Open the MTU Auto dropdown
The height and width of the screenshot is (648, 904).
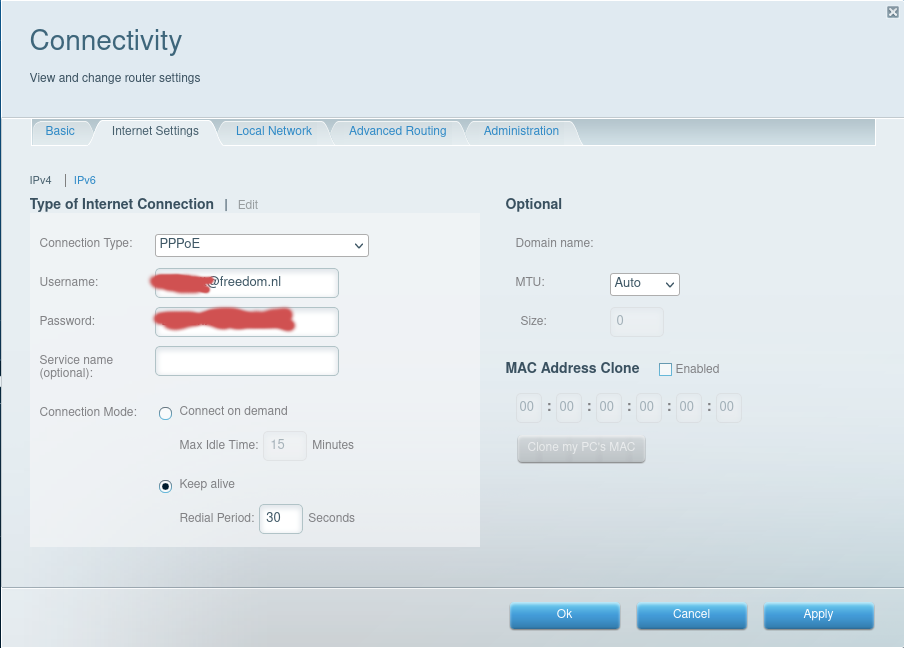point(644,284)
